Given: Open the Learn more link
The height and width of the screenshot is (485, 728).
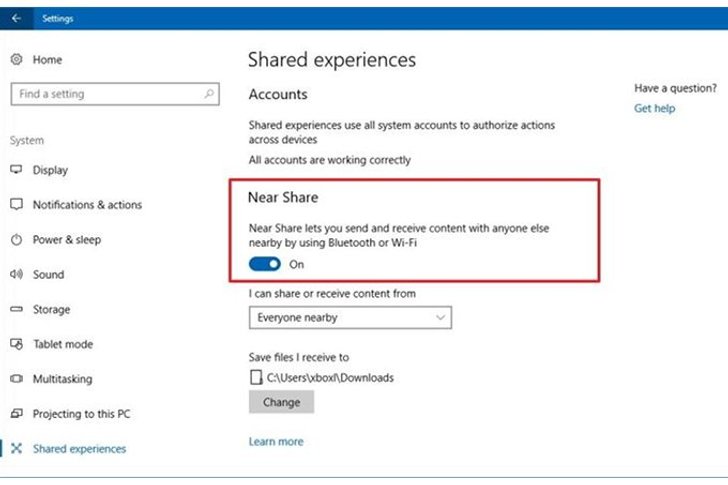Looking at the screenshot, I should coord(276,441).
